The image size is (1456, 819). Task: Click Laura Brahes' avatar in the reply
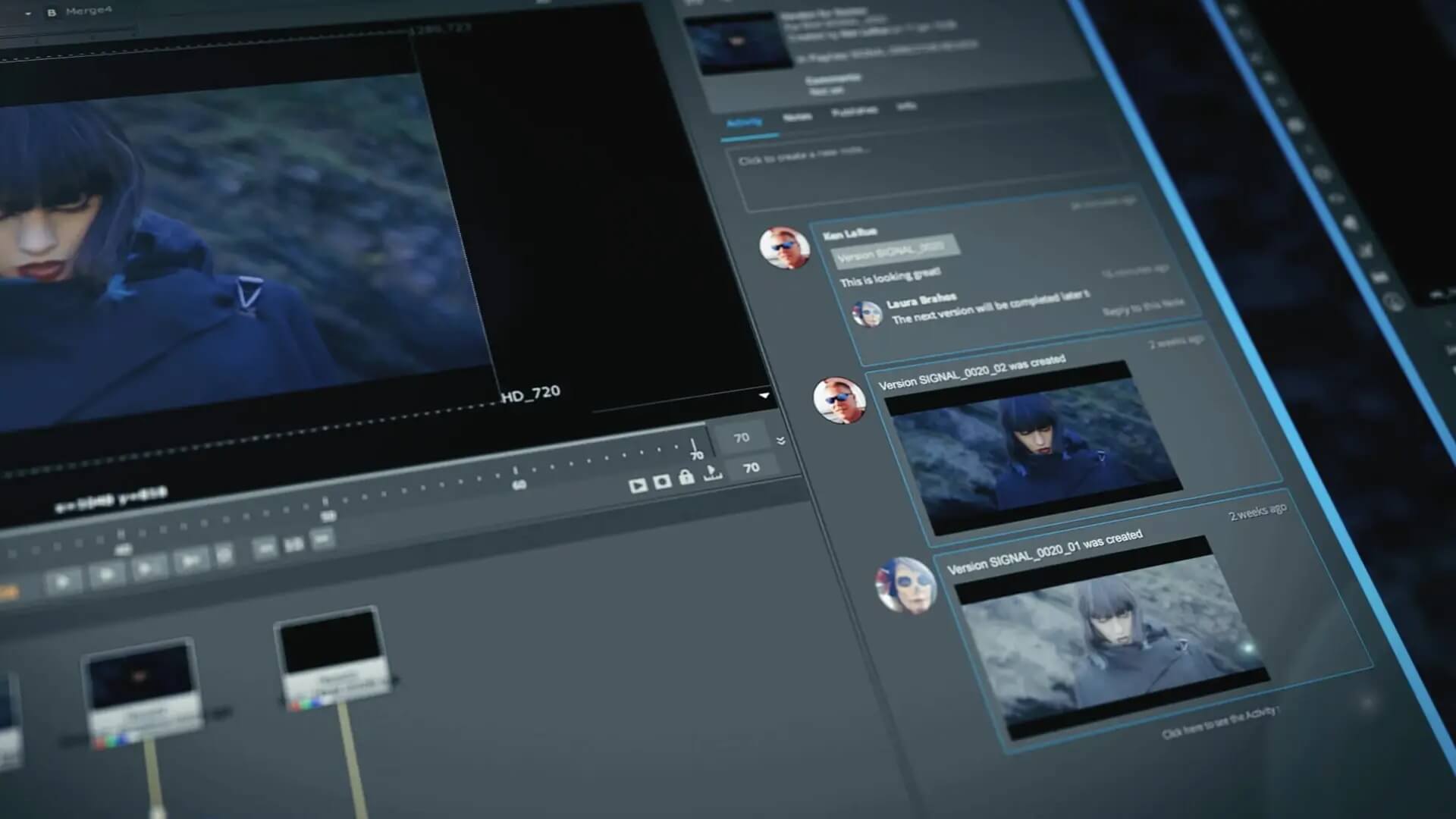point(867,313)
